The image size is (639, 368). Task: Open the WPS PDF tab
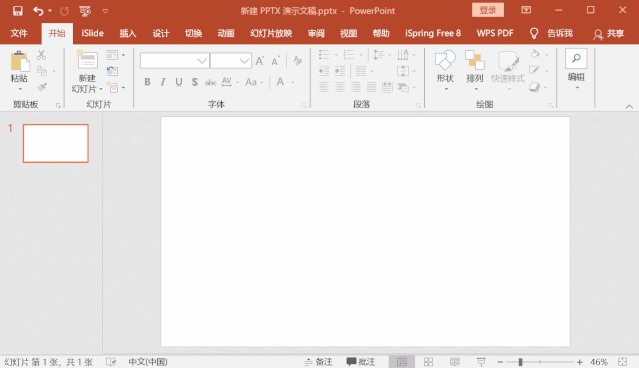tap(495, 33)
